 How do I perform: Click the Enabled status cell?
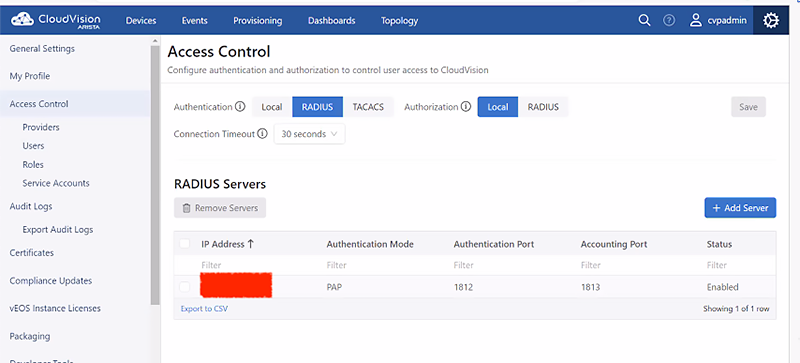pyautogui.click(x=722, y=287)
